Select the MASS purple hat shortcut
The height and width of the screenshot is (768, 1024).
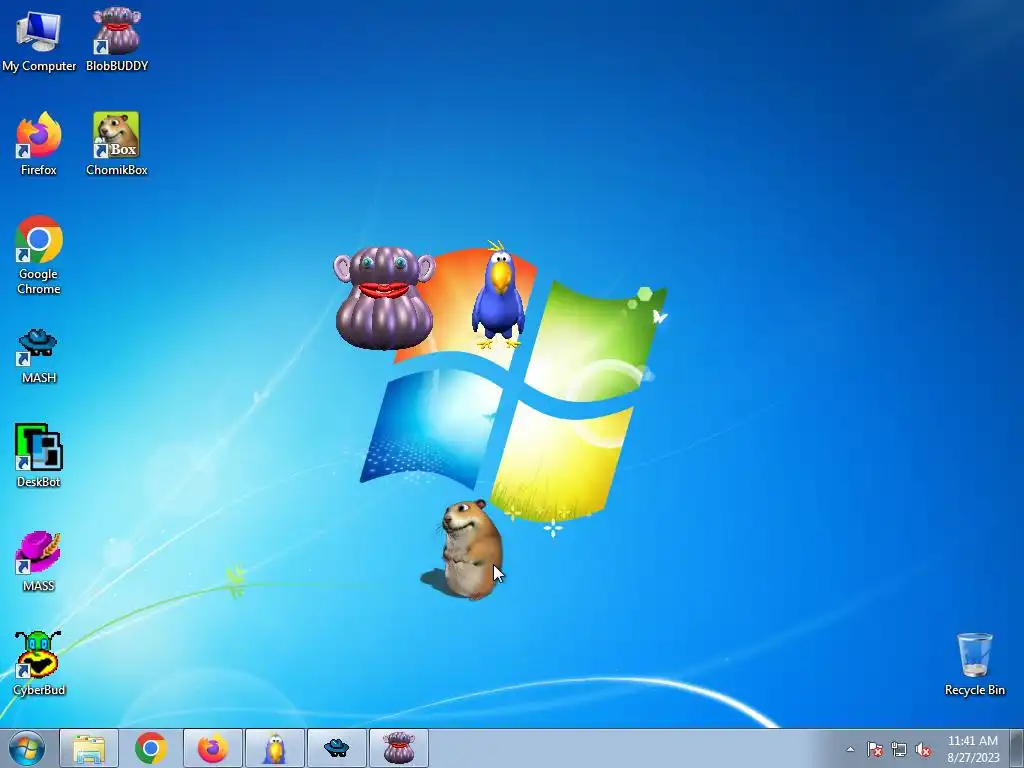pos(39,560)
